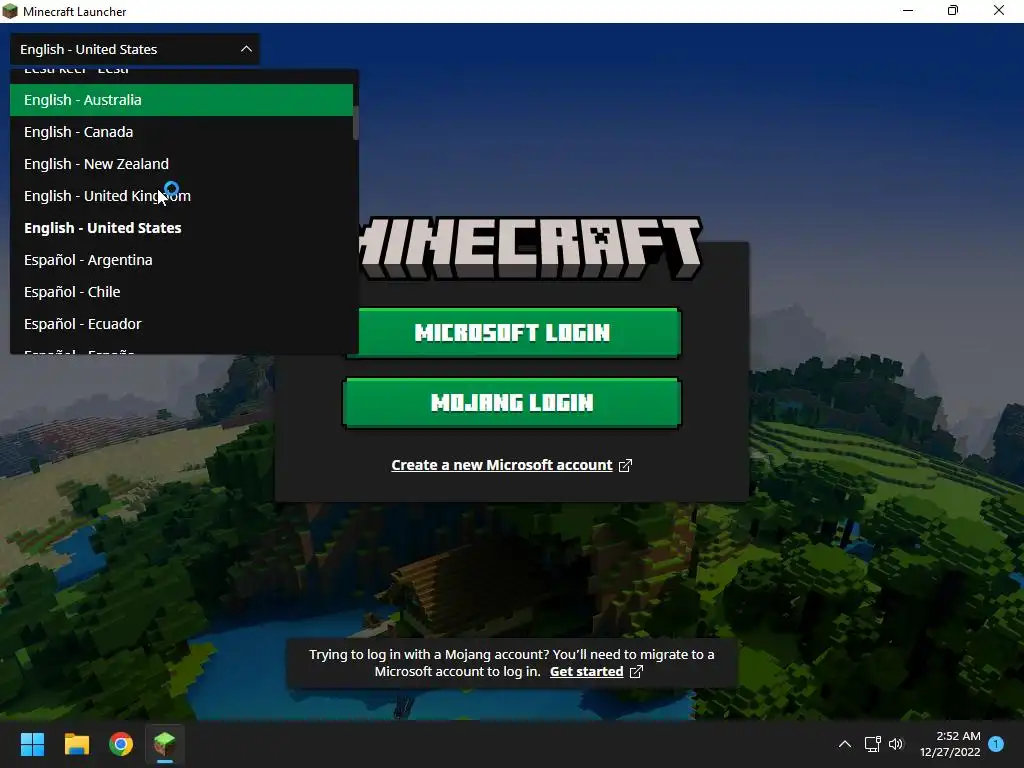This screenshot has height=768, width=1024.
Task: Click the language list scrollbar thumb
Action: 356,121
